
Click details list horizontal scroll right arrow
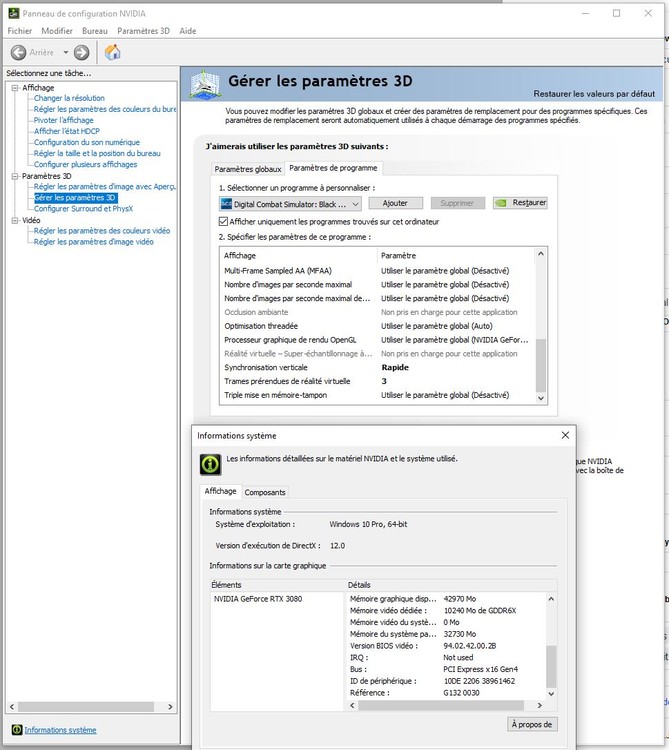tap(540, 706)
